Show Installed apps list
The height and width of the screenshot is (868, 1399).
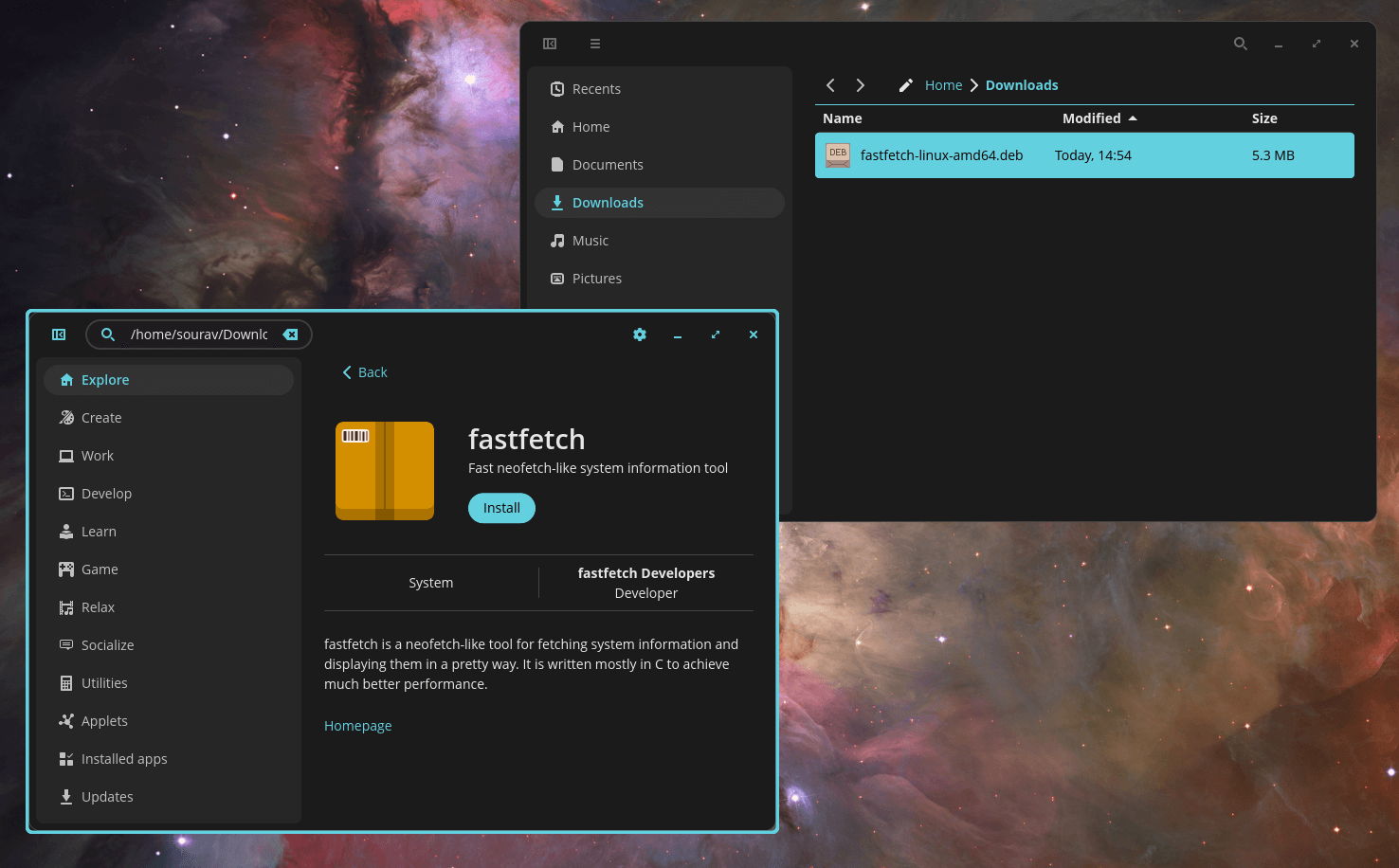click(x=124, y=759)
